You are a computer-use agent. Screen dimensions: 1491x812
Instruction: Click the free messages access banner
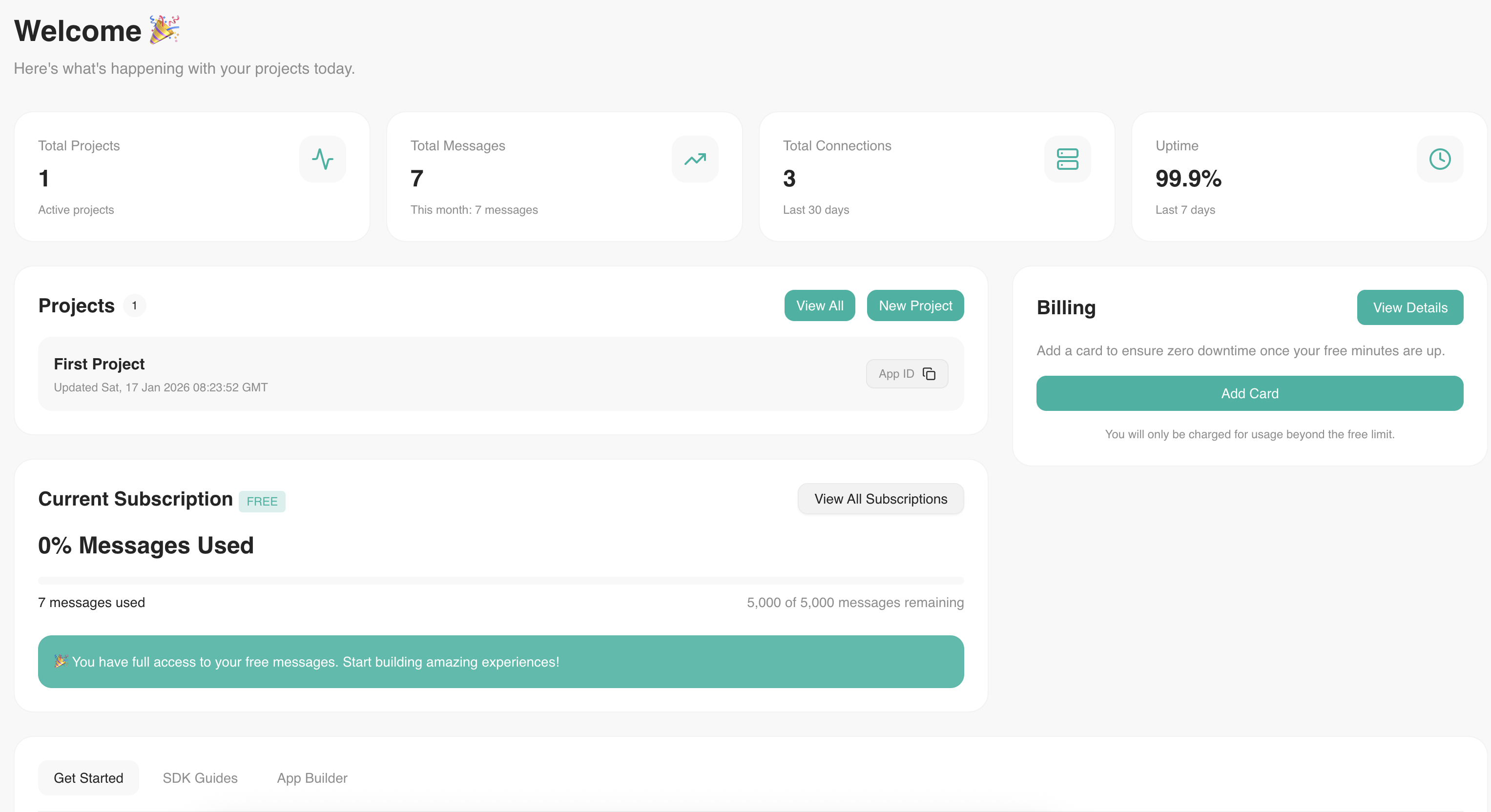[x=501, y=661]
